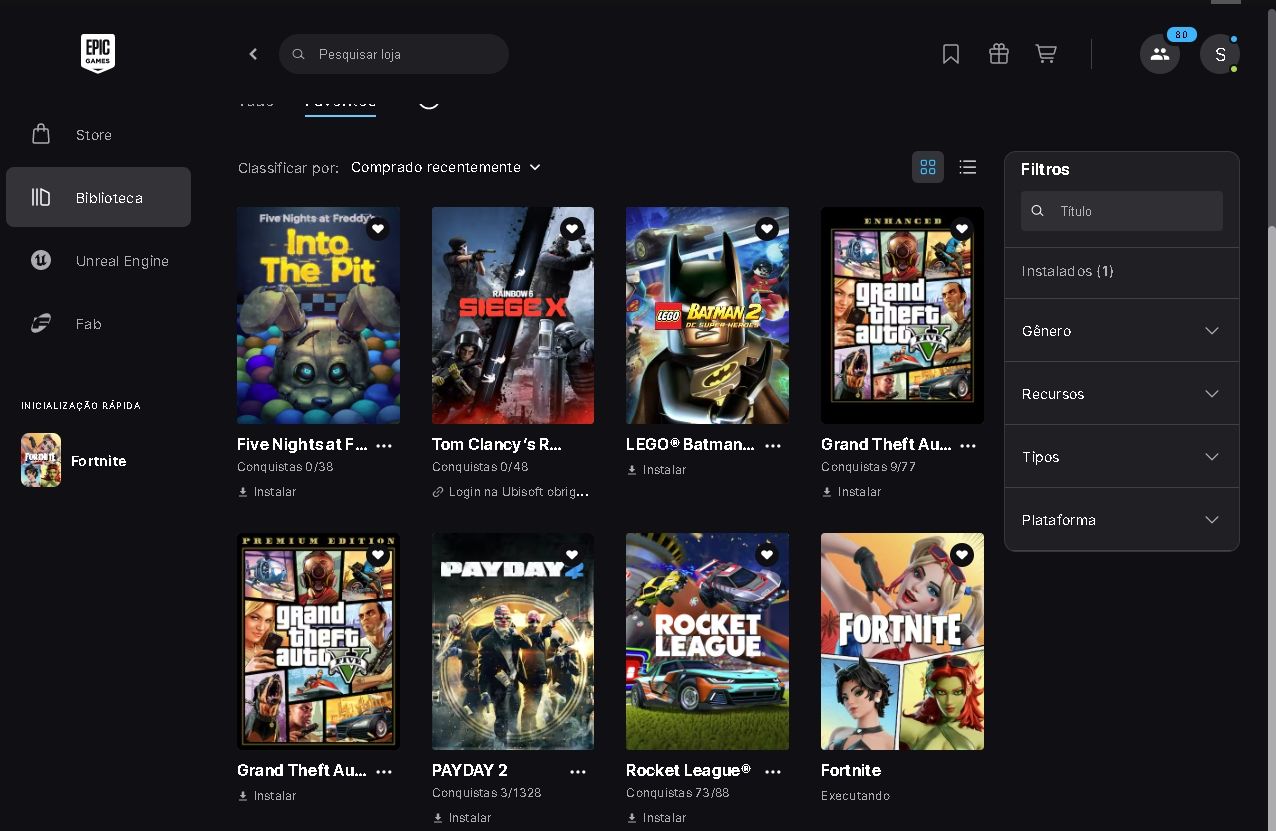Switch to grid view
Image resolution: width=1276 pixels, height=831 pixels.
(x=928, y=167)
